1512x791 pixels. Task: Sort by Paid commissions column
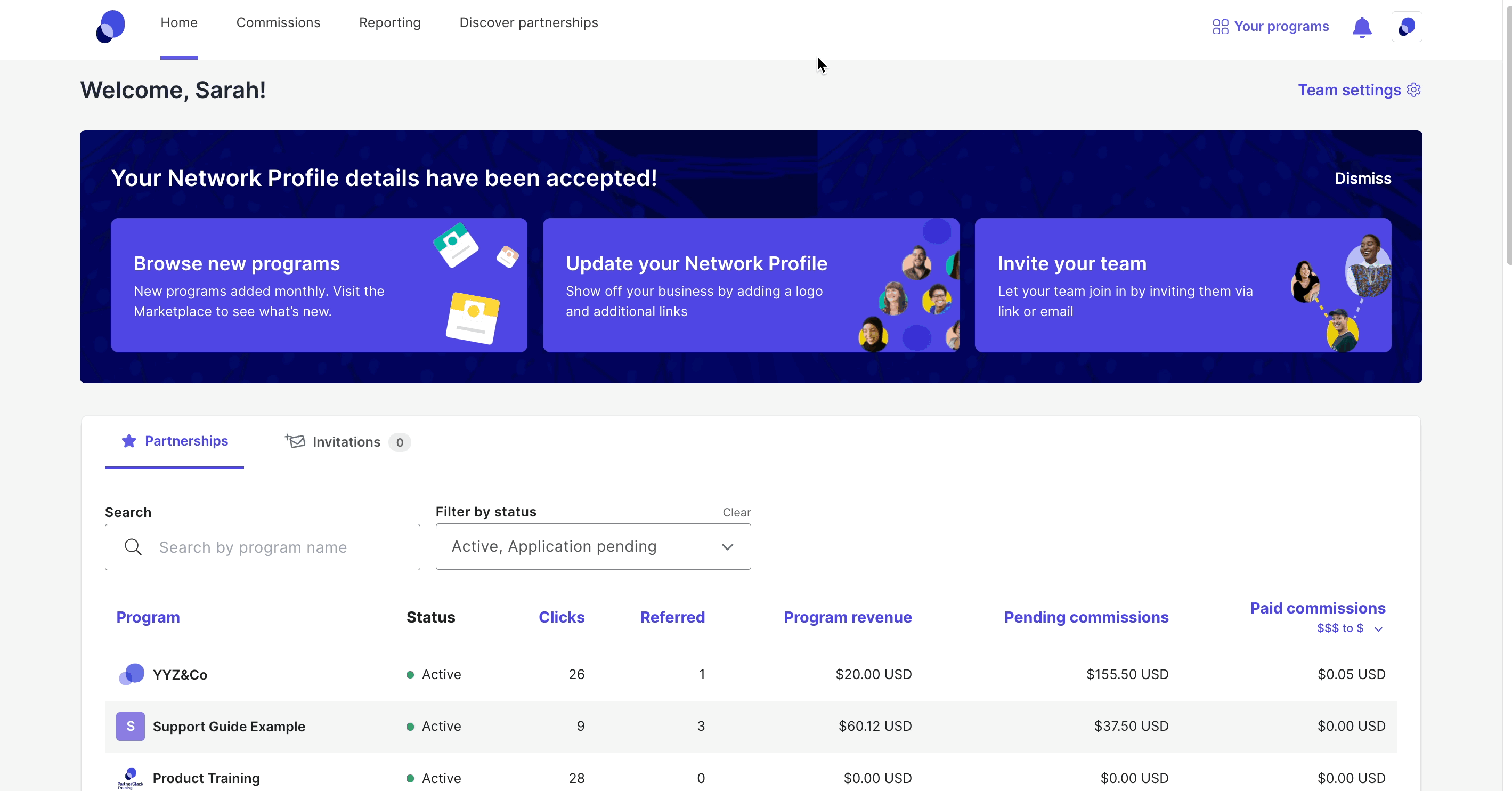pyautogui.click(x=1317, y=608)
